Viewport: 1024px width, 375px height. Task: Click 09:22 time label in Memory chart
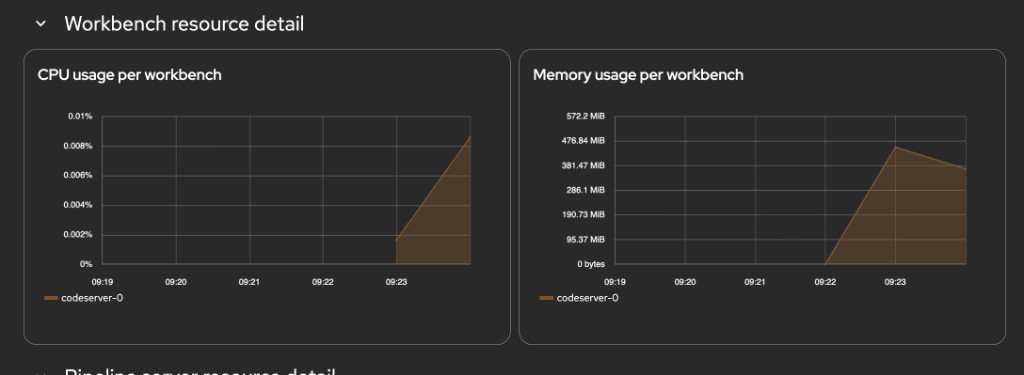(x=825, y=282)
